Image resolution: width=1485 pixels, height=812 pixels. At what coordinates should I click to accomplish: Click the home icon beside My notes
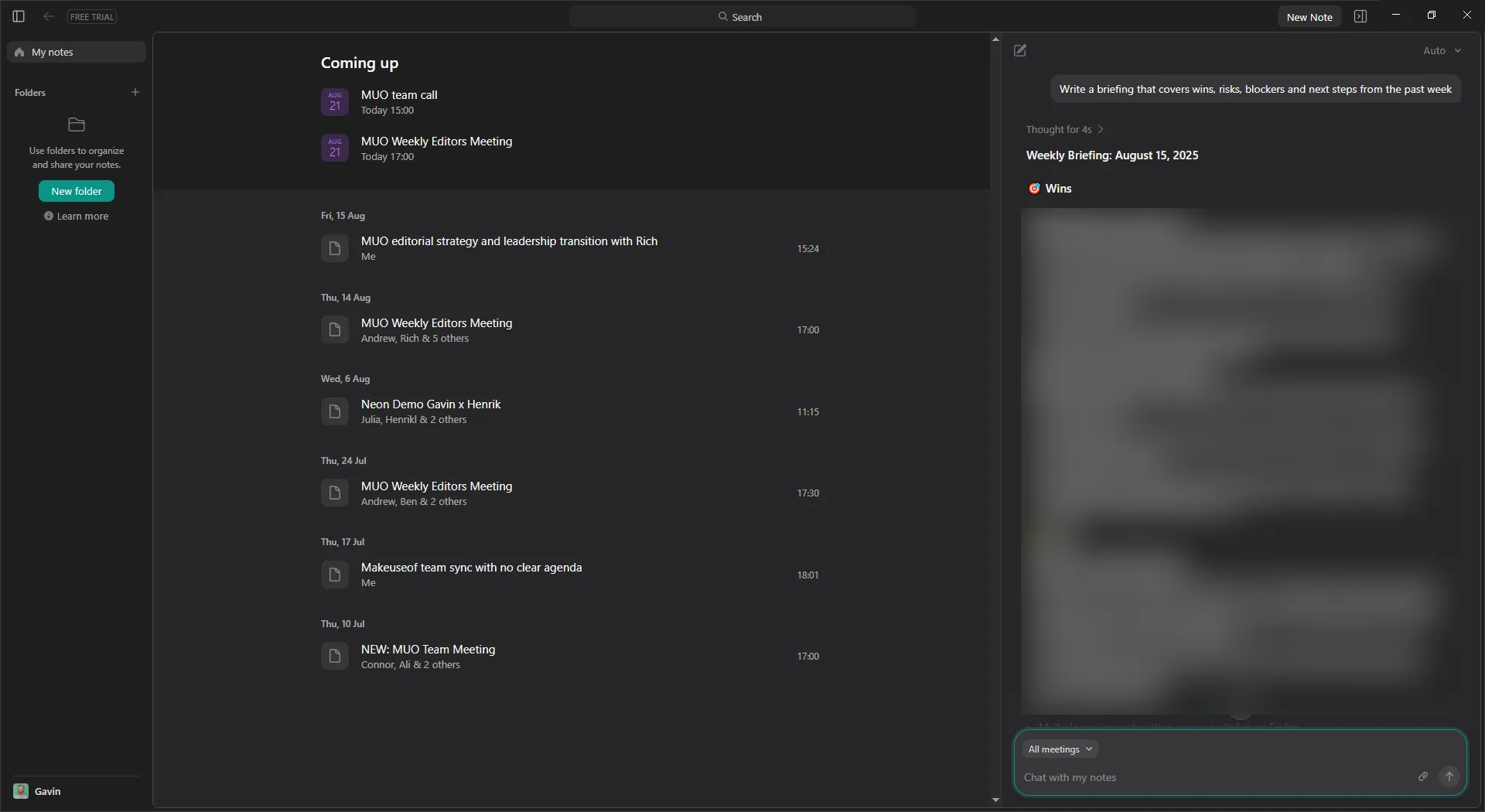tap(19, 52)
